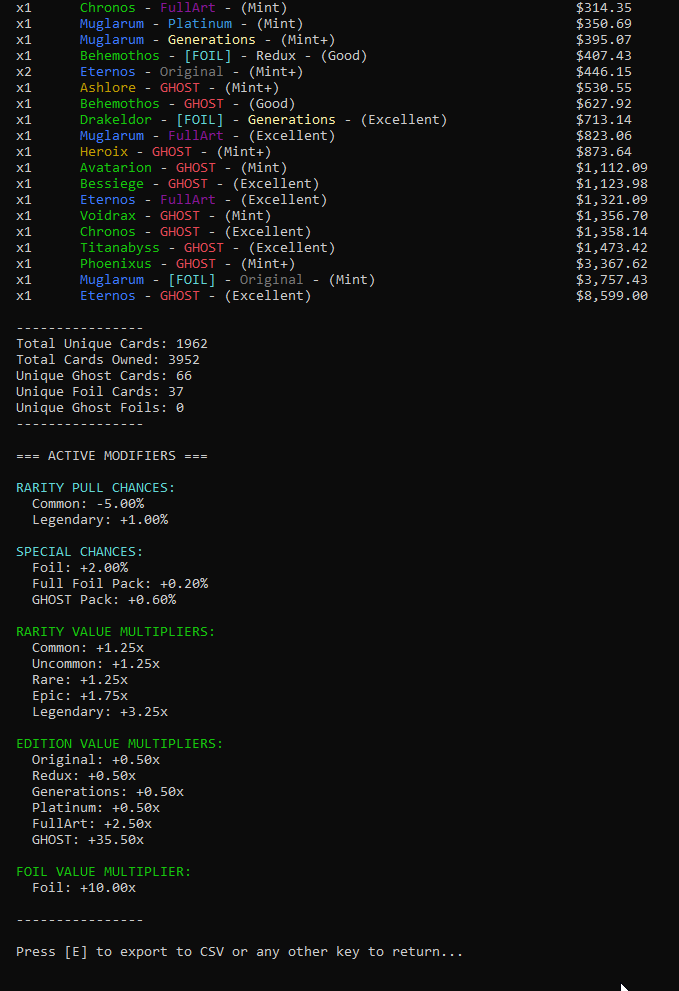Select the Legendary +3.25x multiplier line
This screenshot has height=991, width=679.
100,712
